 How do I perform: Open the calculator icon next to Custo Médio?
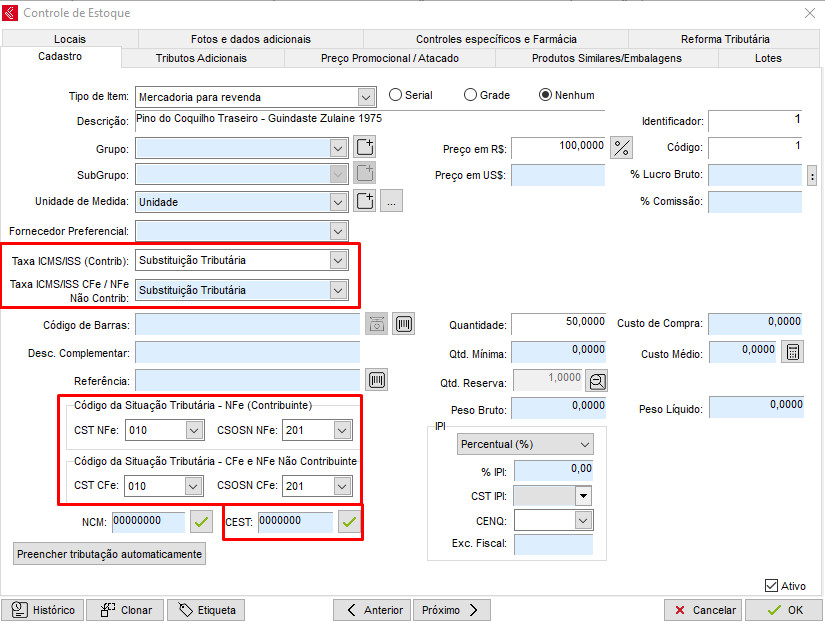coord(792,352)
